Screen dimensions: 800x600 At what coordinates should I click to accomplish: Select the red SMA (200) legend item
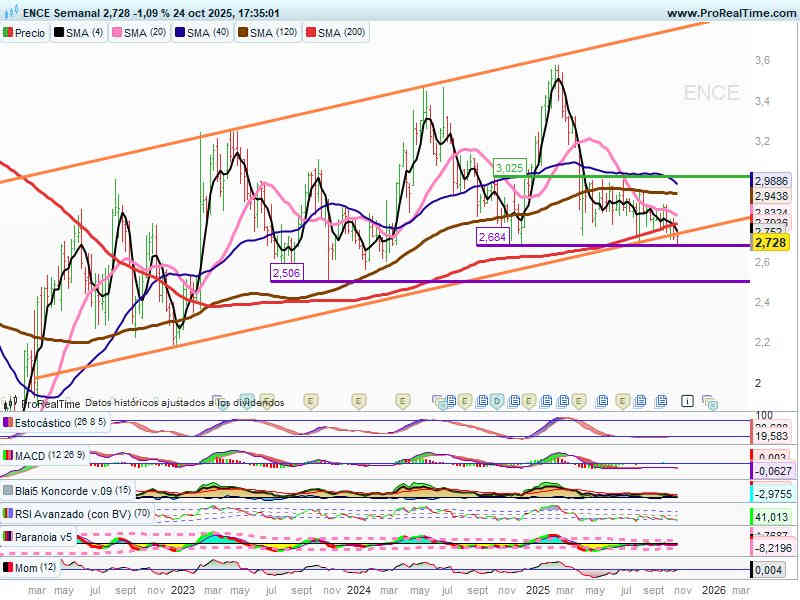click(310, 33)
